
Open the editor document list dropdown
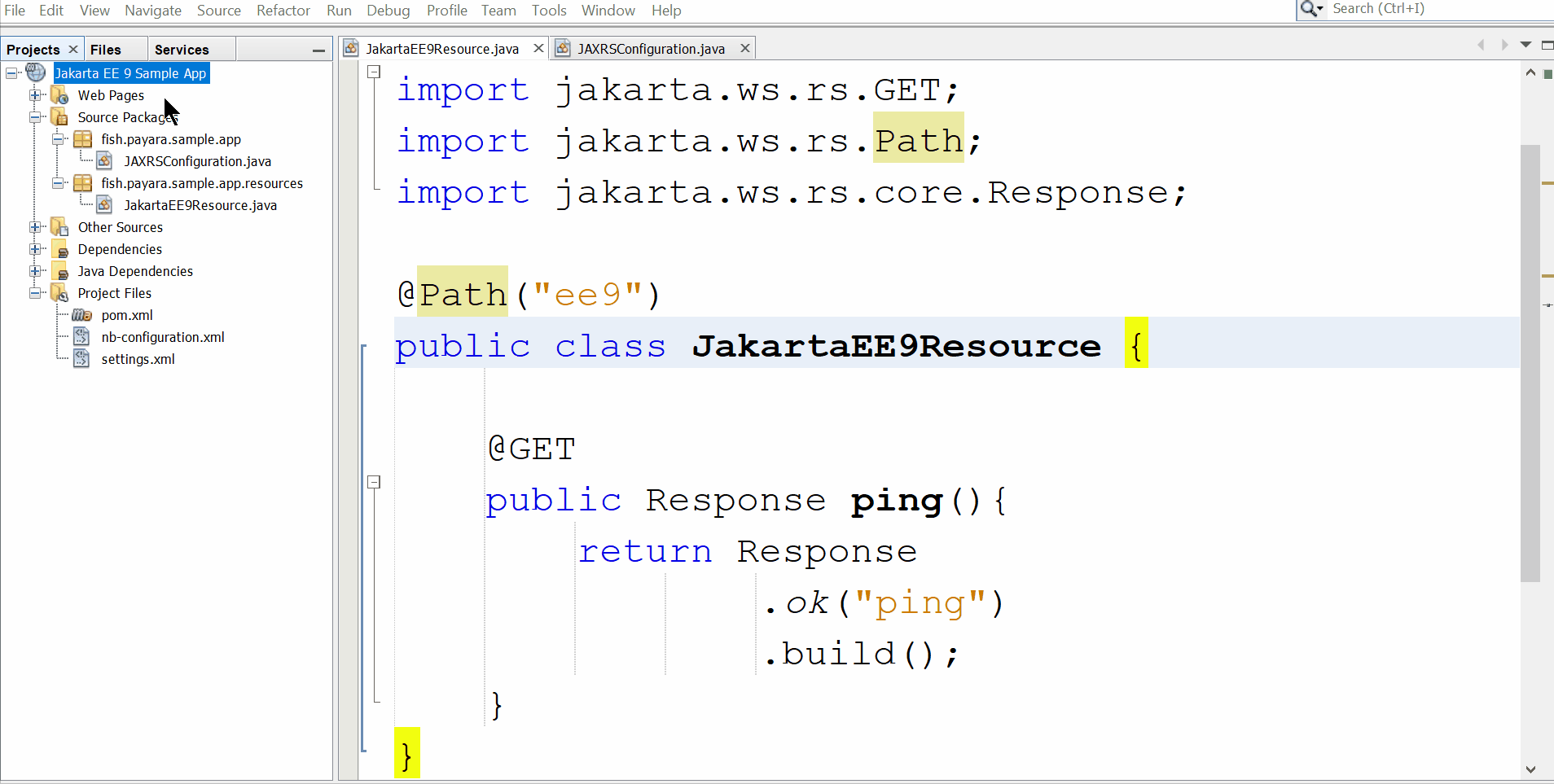pos(1525,45)
